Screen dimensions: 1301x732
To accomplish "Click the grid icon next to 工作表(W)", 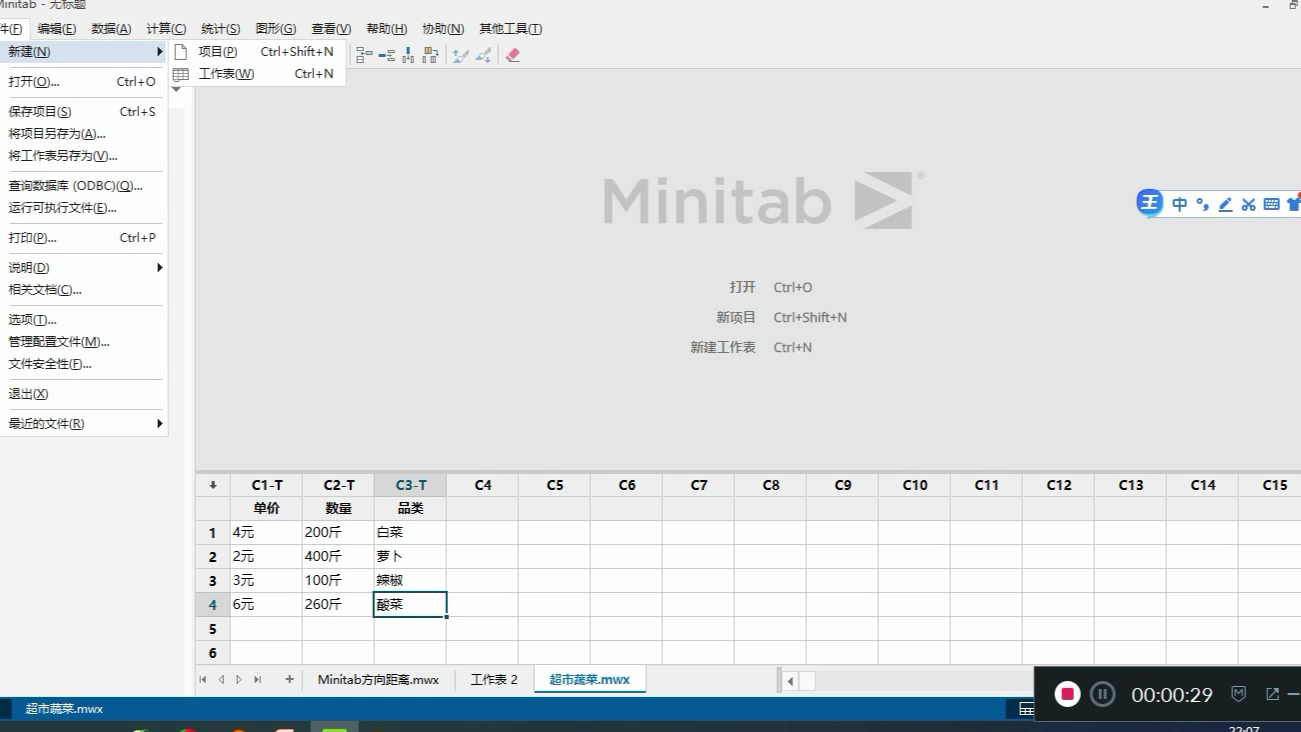I will (x=181, y=74).
